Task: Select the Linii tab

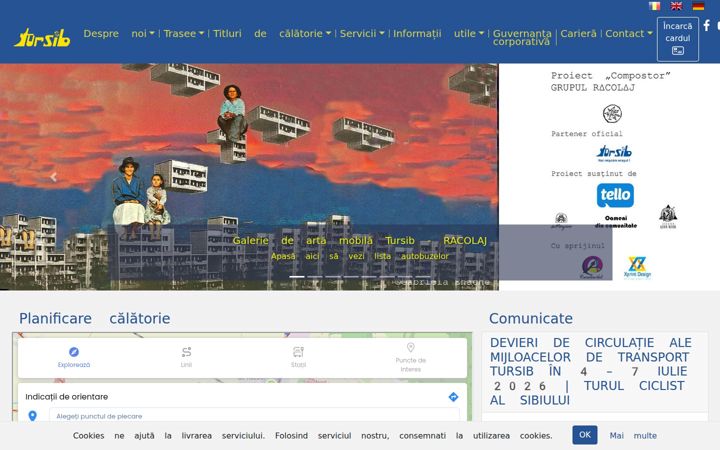Action: pyautogui.click(x=186, y=358)
